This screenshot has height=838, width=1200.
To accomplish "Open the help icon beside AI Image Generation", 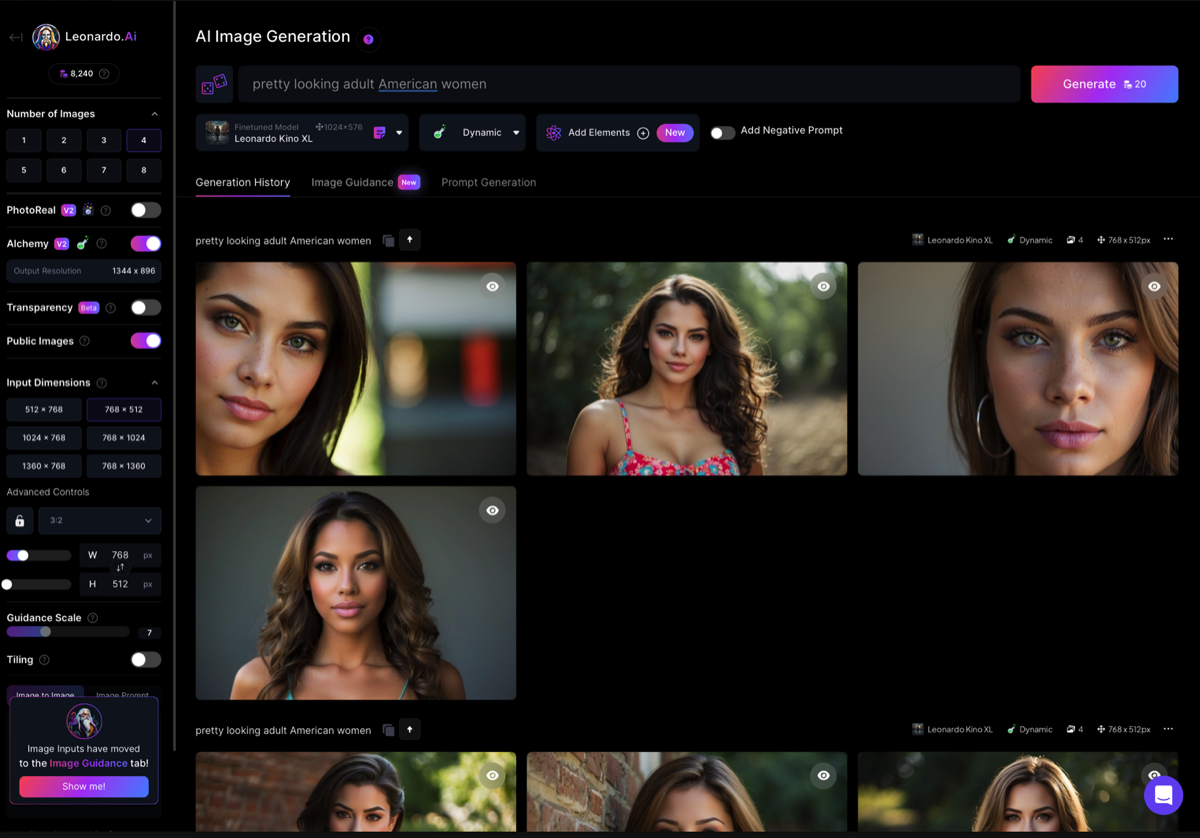I will tap(368, 39).
